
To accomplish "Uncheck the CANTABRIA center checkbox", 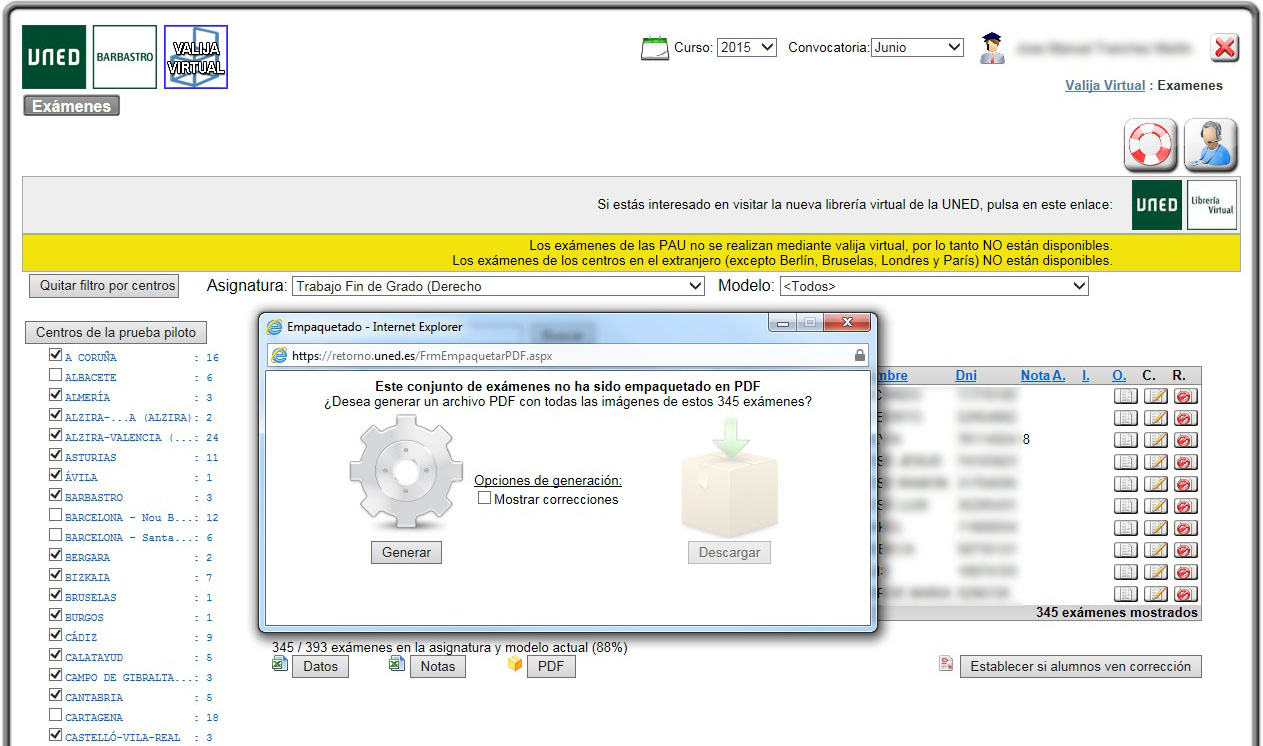I will point(56,695).
